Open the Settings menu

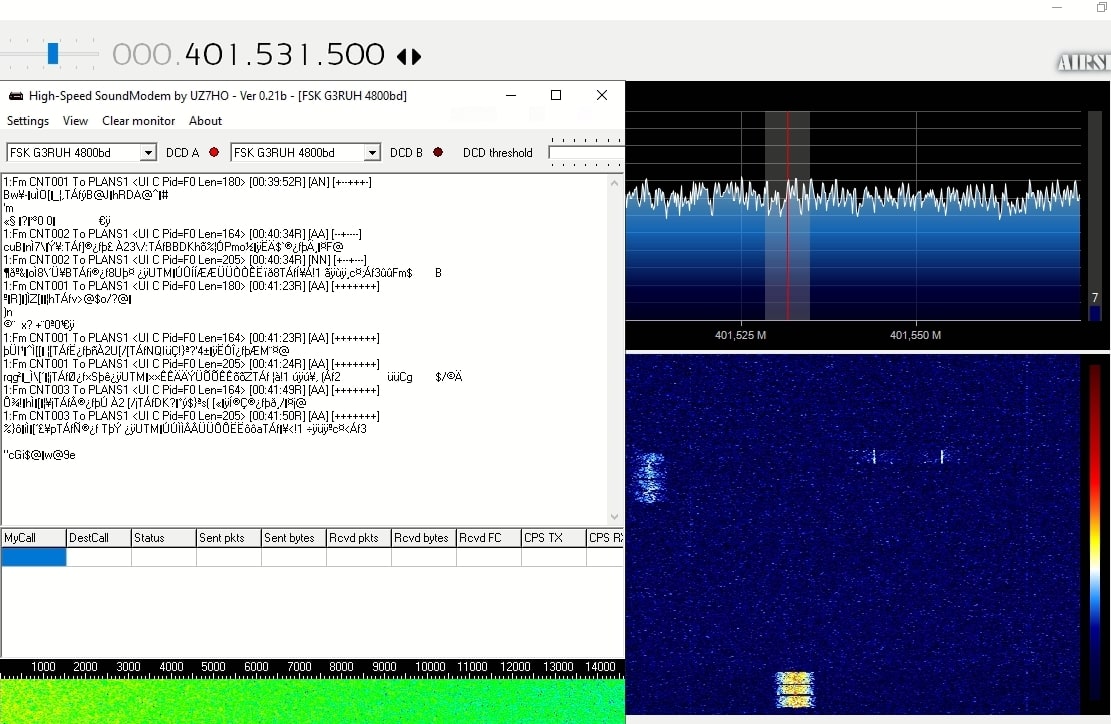pyautogui.click(x=28, y=121)
